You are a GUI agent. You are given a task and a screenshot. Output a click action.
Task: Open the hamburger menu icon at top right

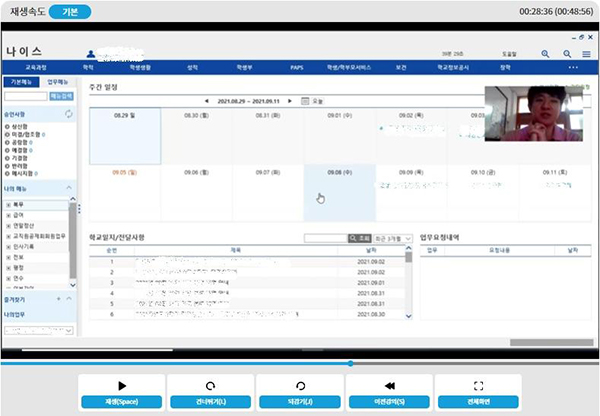586,54
